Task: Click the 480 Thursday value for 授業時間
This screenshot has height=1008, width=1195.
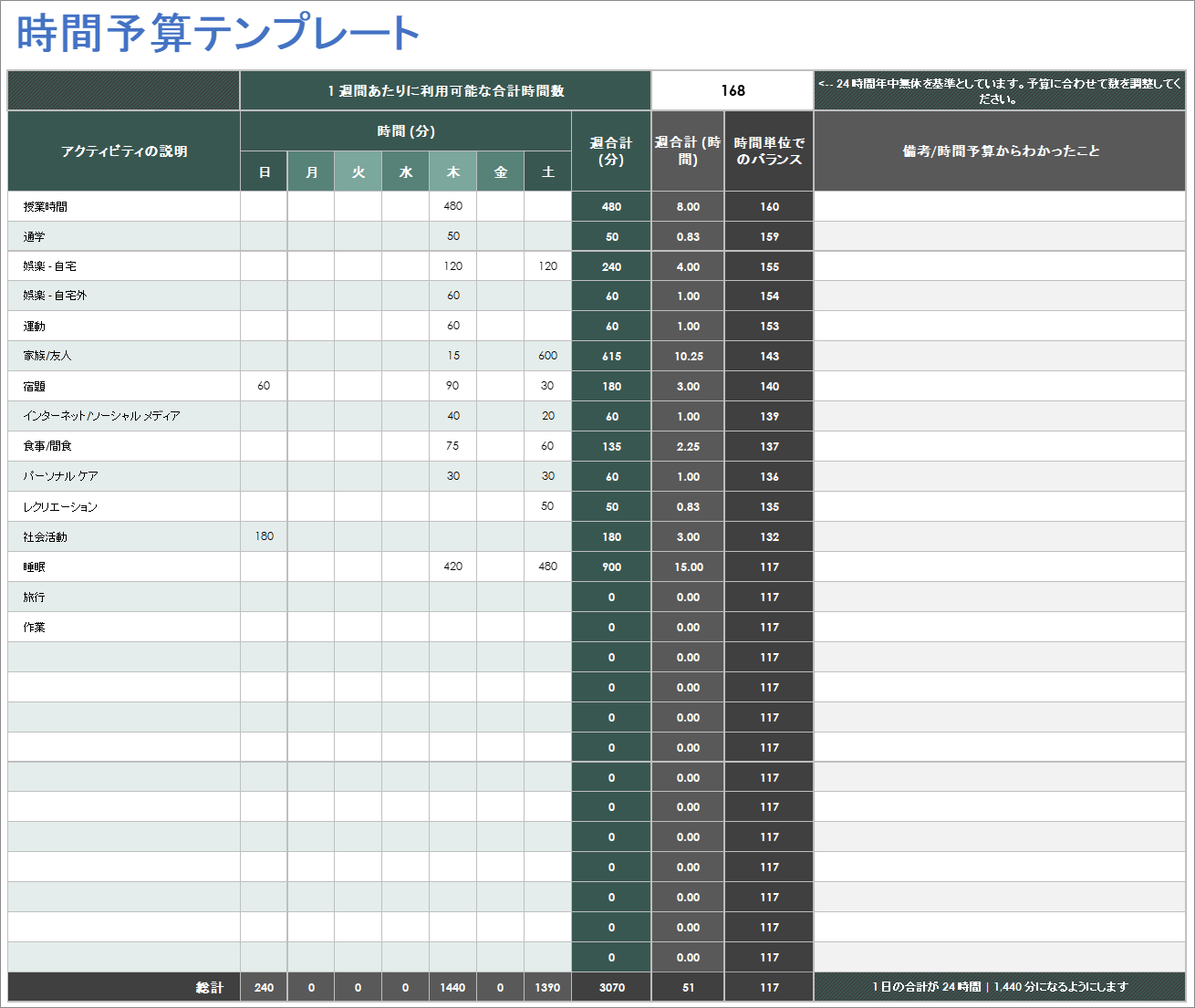Action: coord(453,206)
